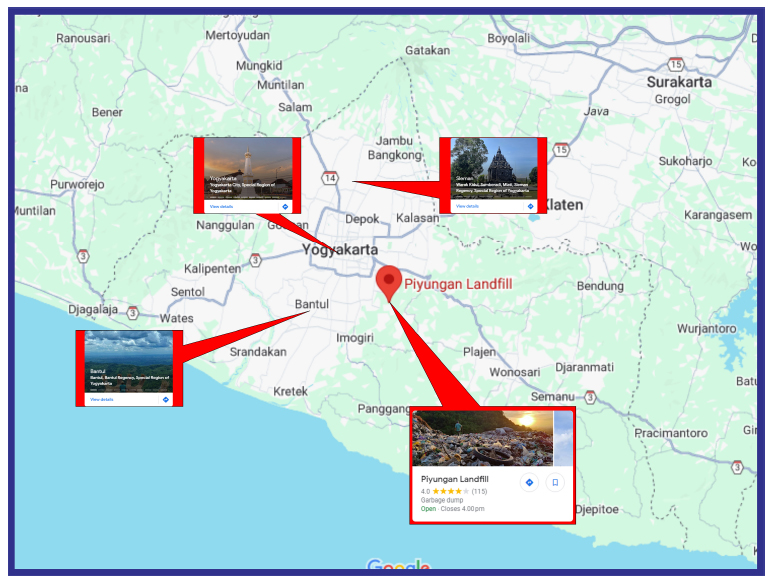Click the route 14 road shield
771x582 pixels.
coord(330,178)
